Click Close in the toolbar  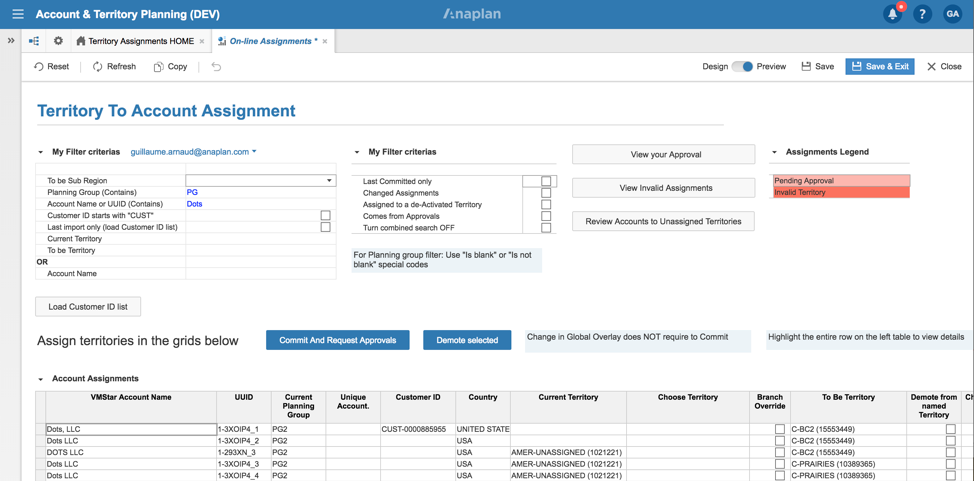pos(944,66)
